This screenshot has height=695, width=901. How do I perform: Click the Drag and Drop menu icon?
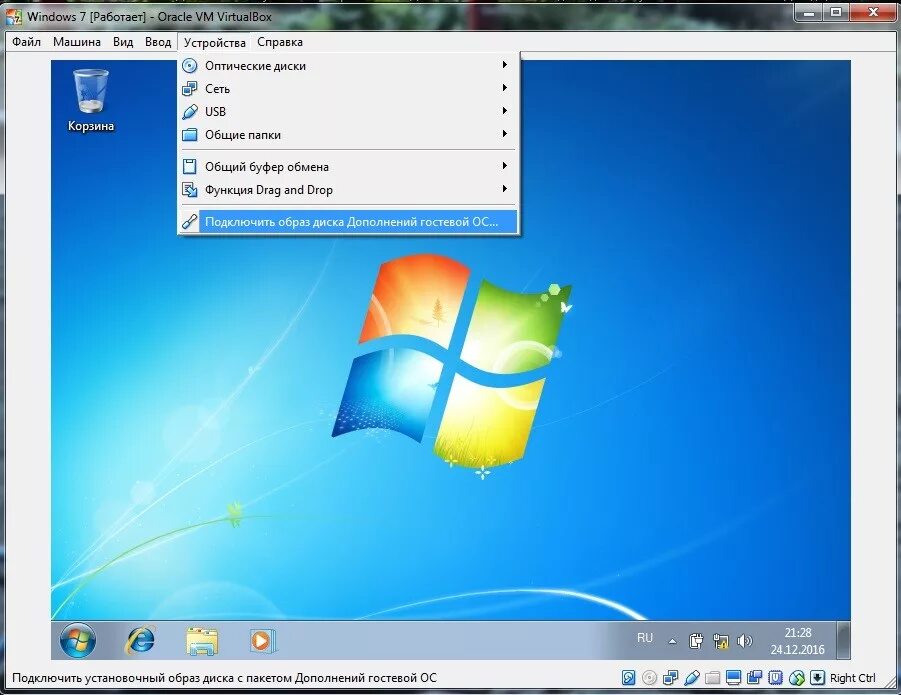pyautogui.click(x=190, y=190)
